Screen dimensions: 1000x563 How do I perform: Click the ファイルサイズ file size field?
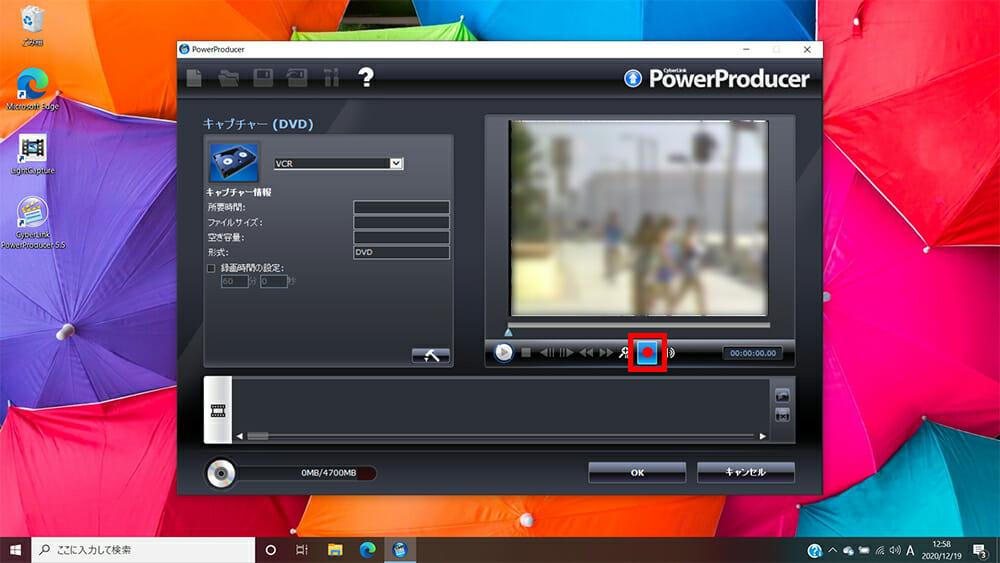coord(401,223)
